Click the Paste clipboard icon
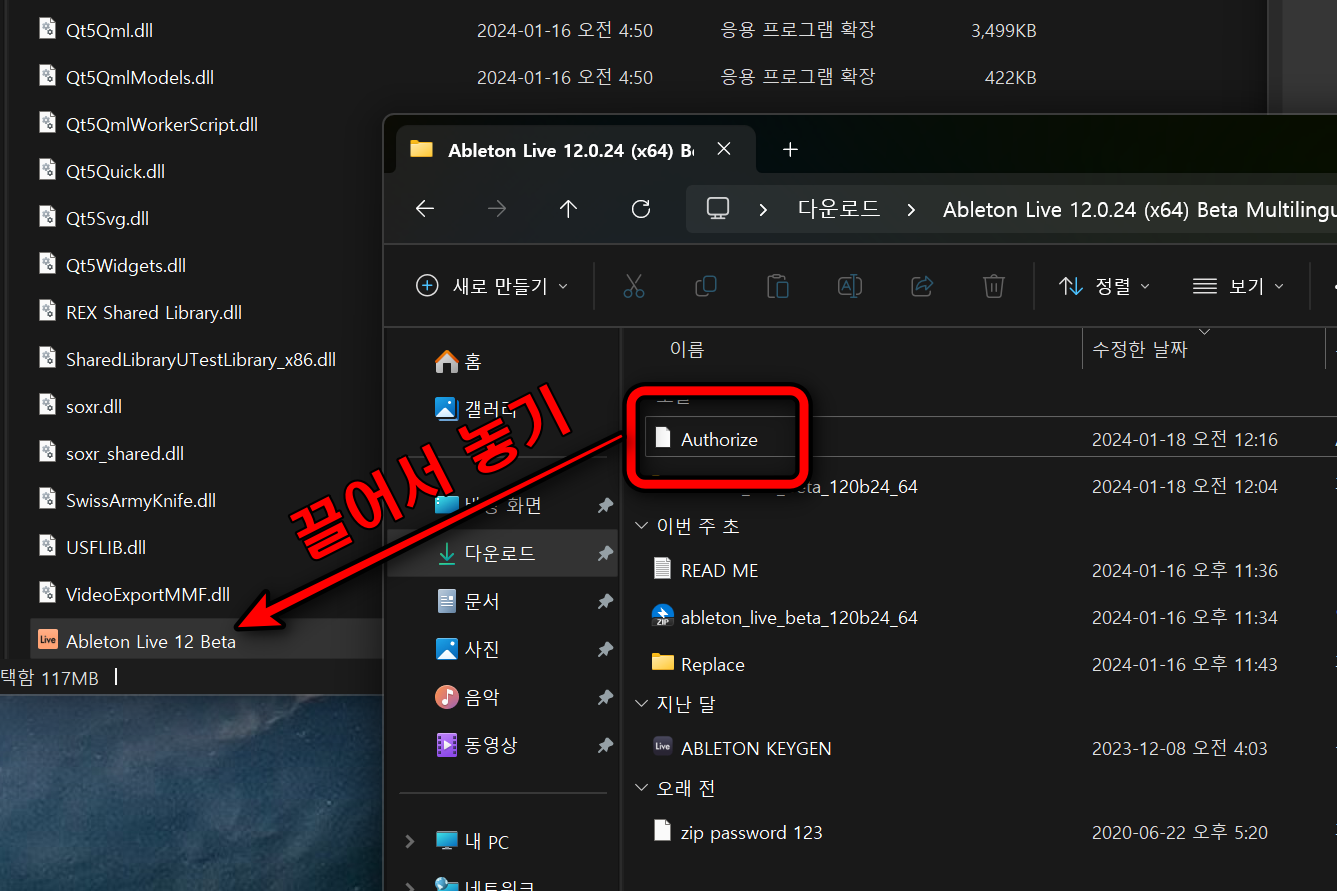Viewport: 1337px width, 891px height. 778,287
